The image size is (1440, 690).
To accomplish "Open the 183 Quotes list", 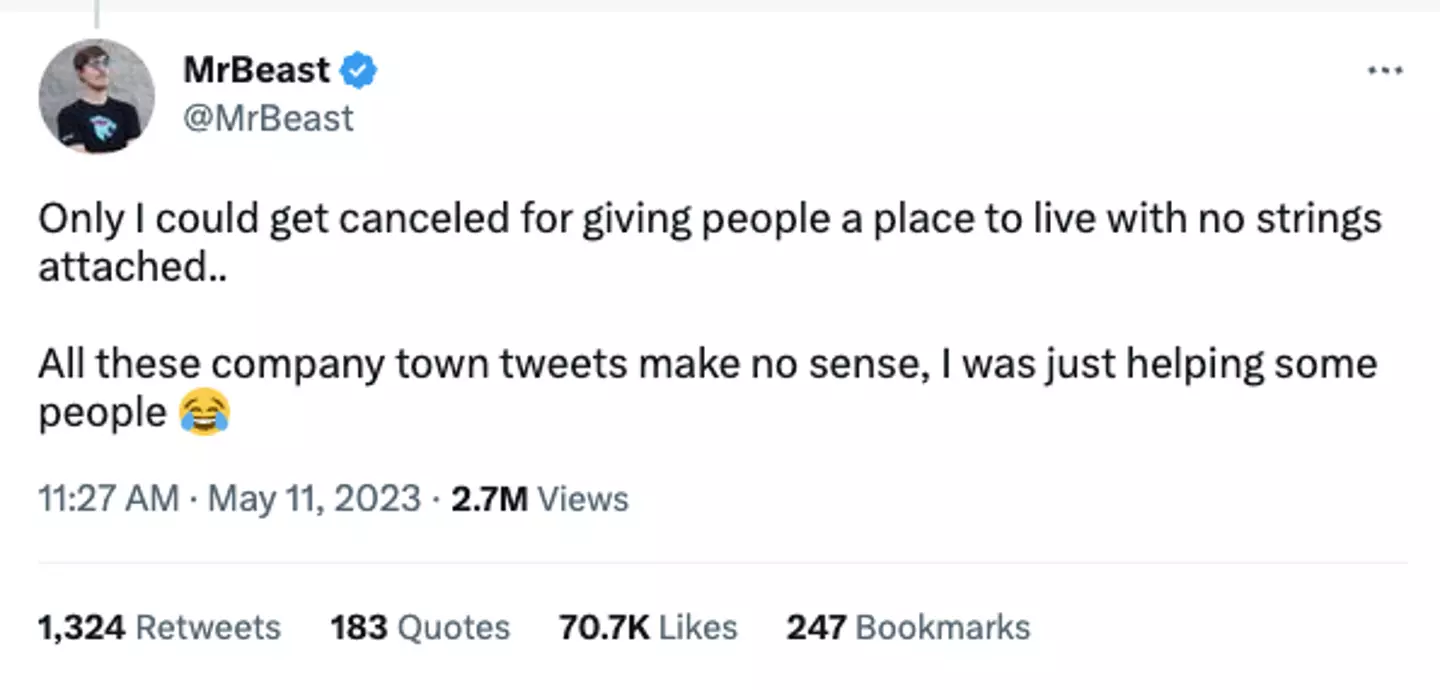I will 420,628.
